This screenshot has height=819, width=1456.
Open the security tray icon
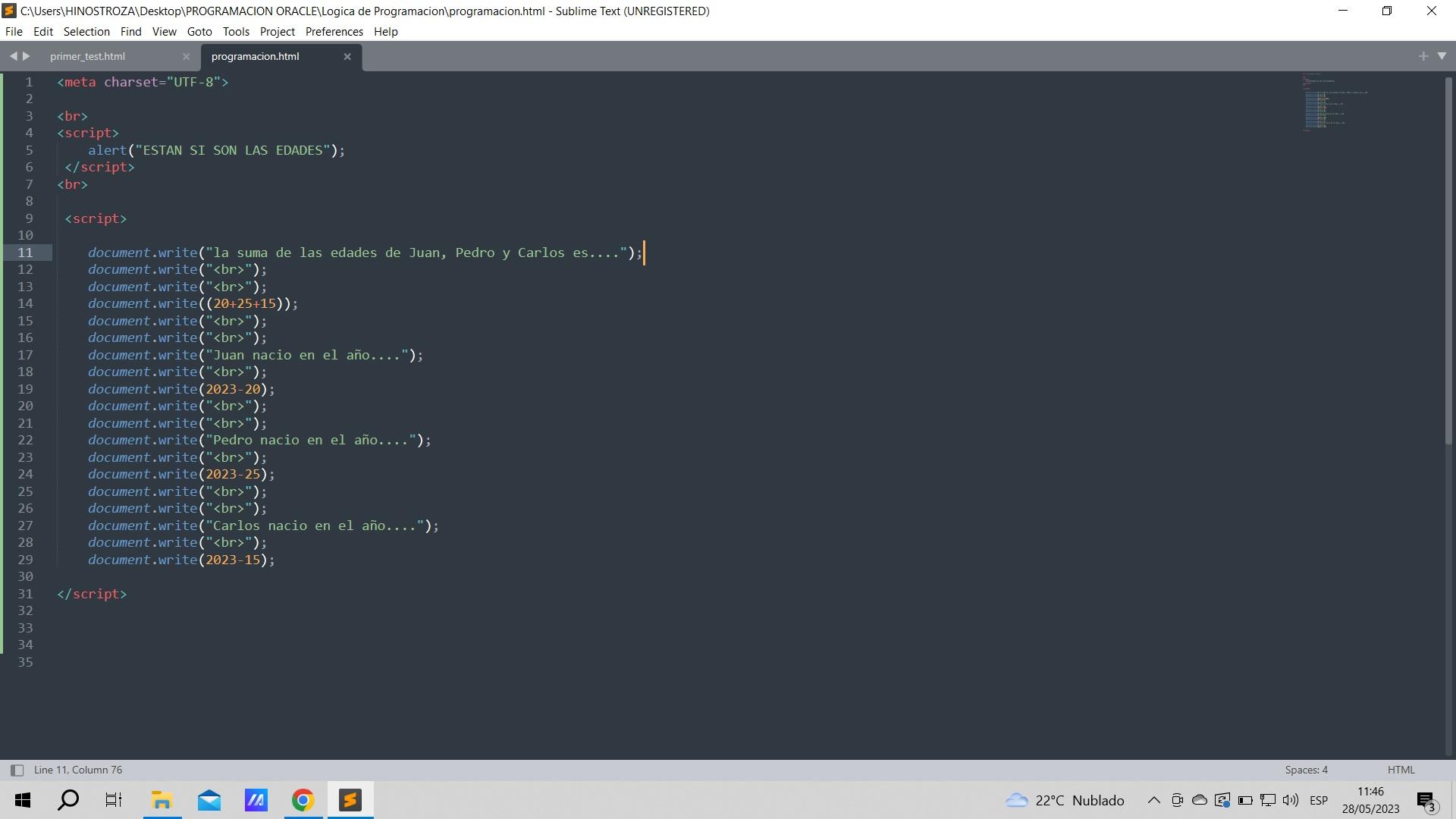click(x=1222, y=800)
